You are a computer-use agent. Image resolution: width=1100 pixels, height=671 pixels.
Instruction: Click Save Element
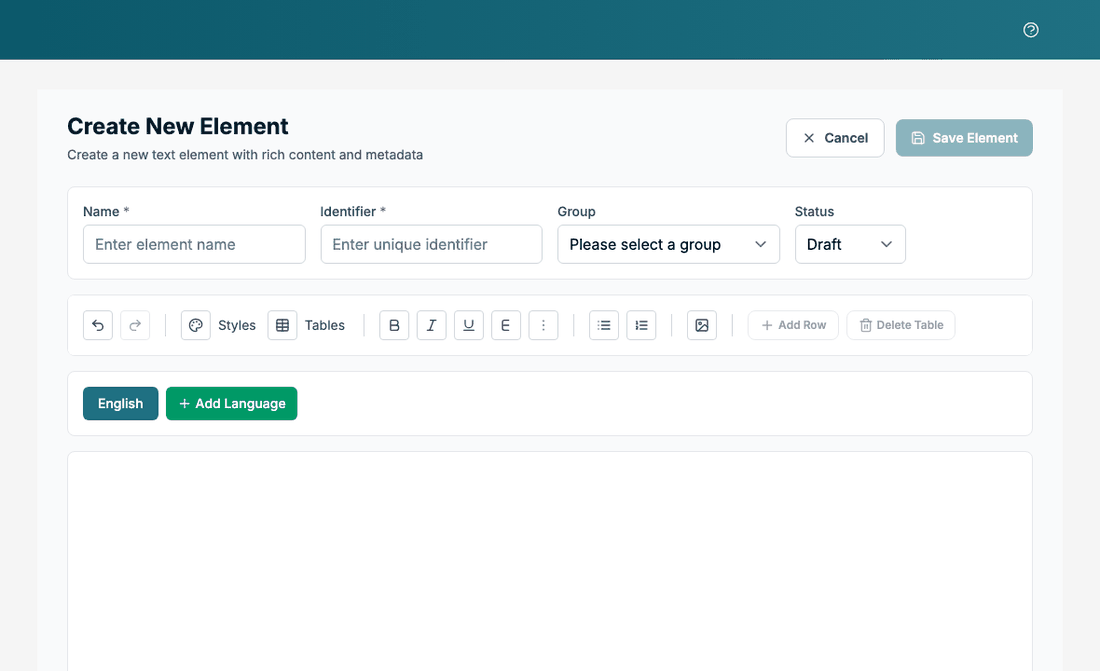click(x=964, y=138)
